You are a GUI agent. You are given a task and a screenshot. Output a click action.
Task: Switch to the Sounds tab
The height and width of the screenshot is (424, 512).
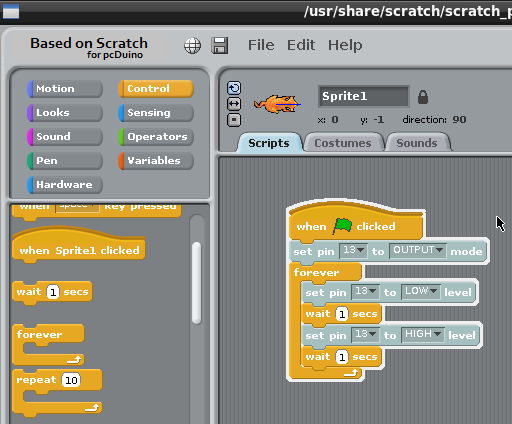click(x=417, y=143)
